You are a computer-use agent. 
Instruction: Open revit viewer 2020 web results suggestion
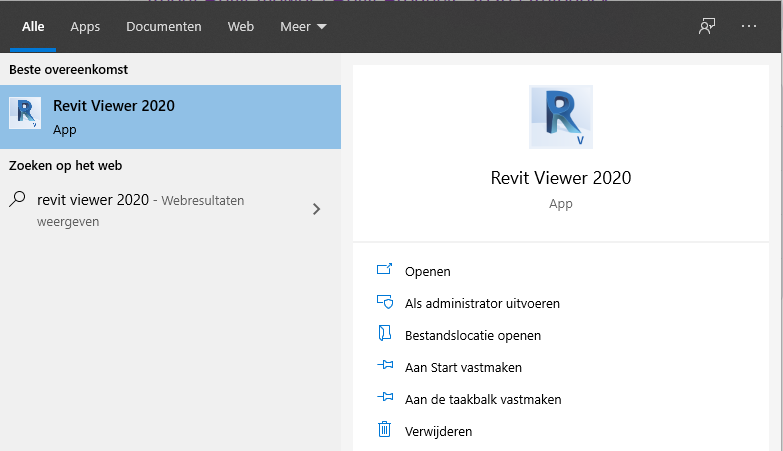(170, 209)
